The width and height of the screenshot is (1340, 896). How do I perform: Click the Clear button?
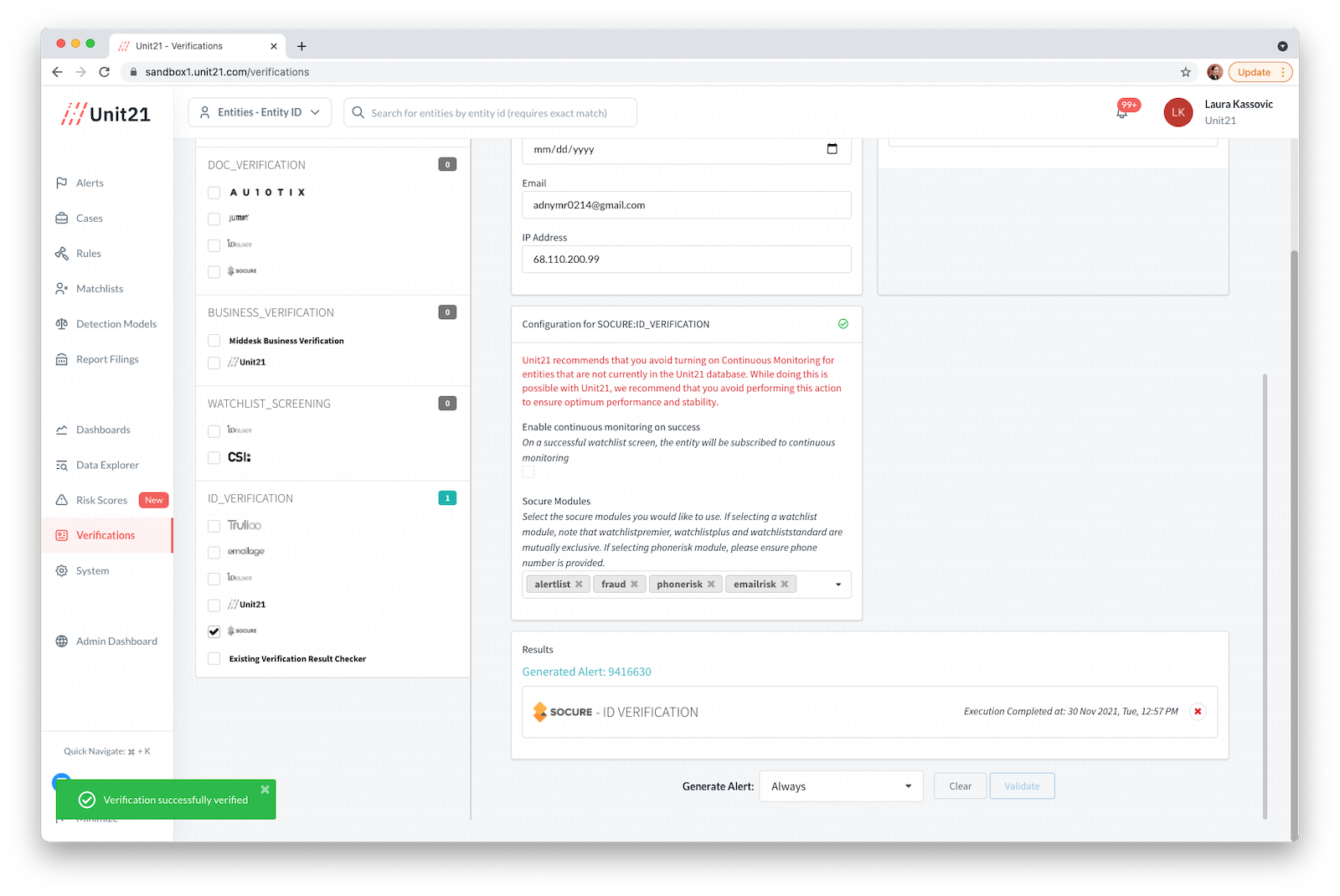[x=960, y=786]
